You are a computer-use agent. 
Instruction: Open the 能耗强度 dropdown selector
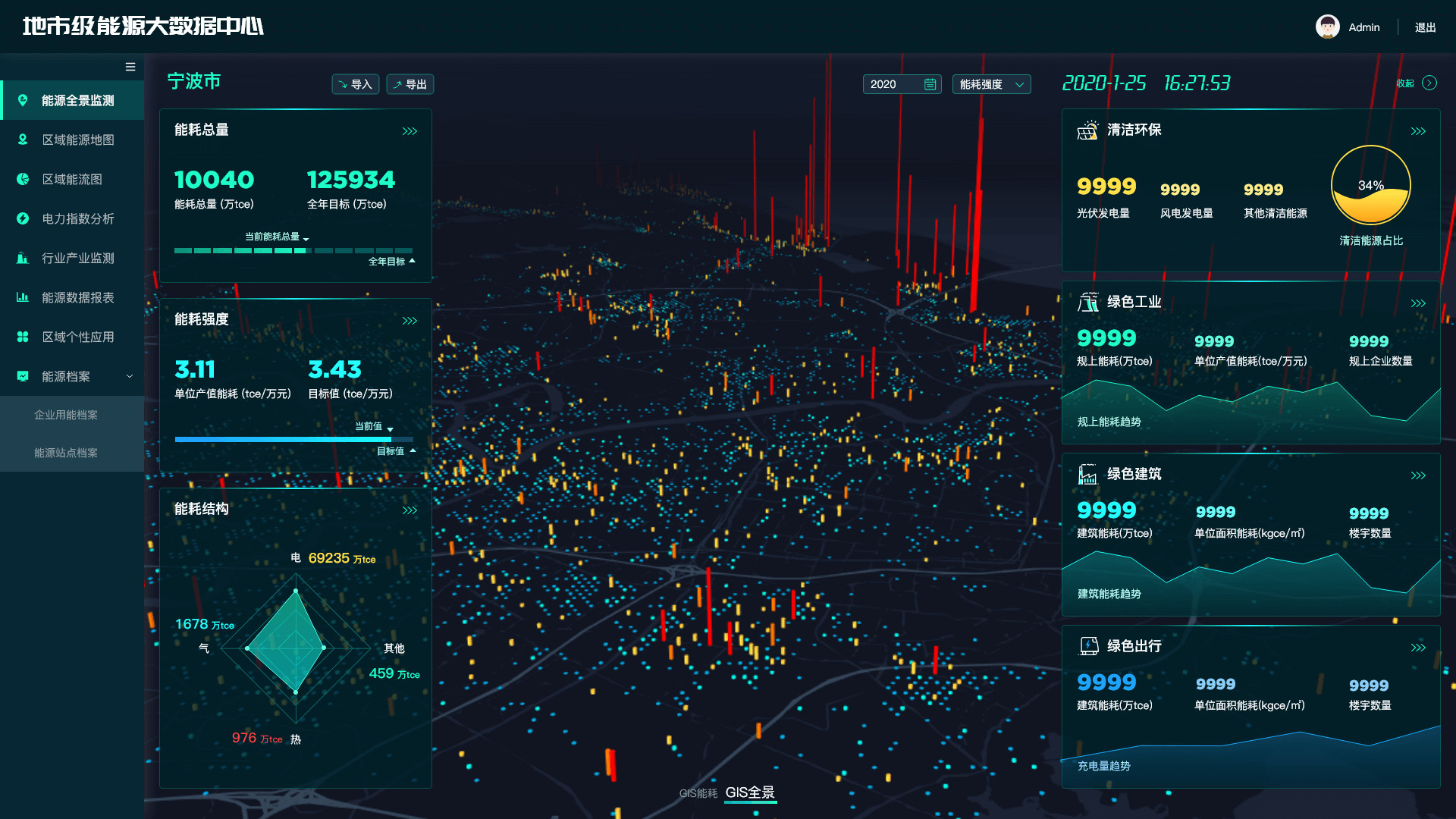pyautogui.click(x=991, y=84)
